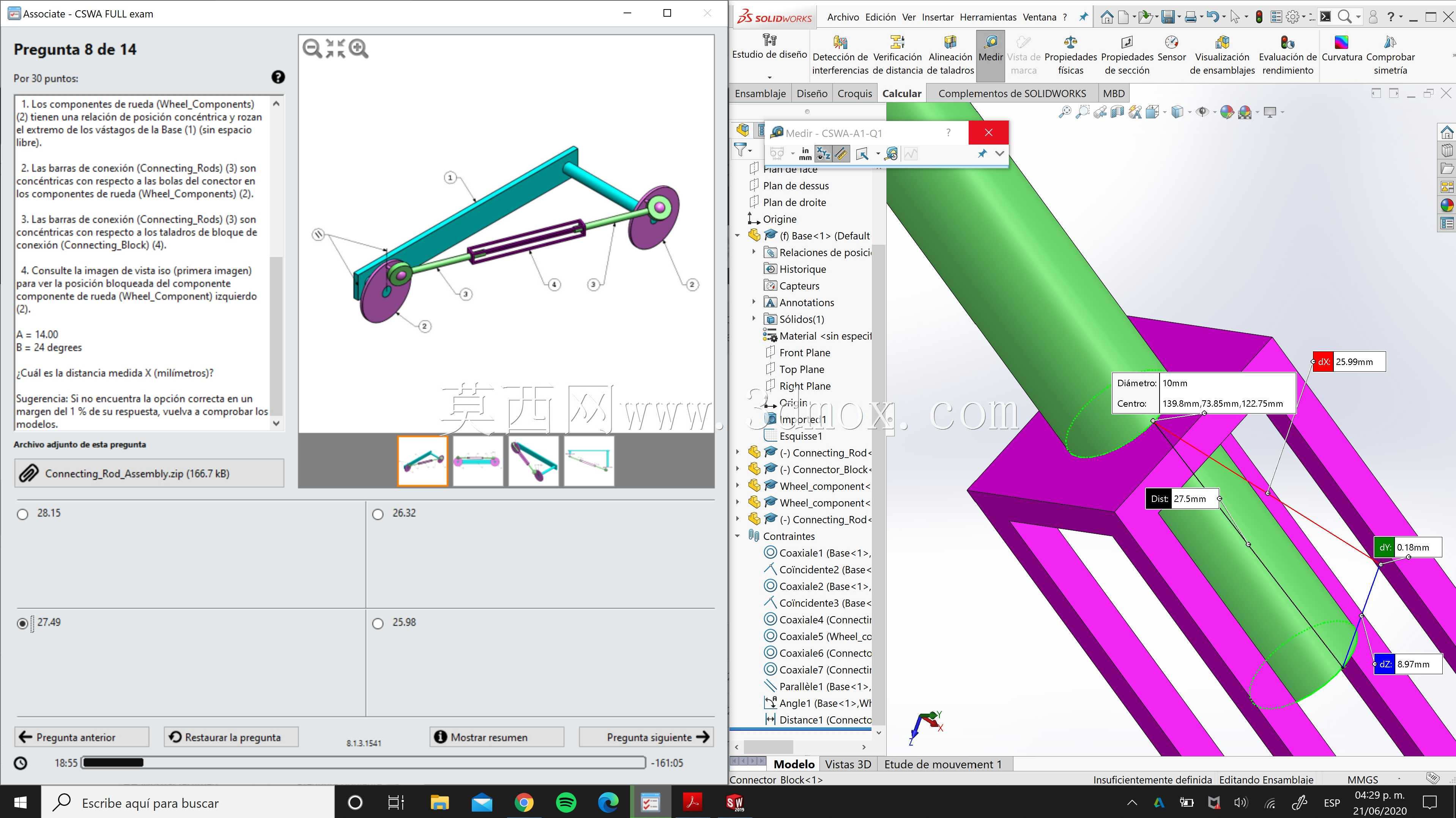Click the help question mark icon in exam

click(x=278, y=77)
